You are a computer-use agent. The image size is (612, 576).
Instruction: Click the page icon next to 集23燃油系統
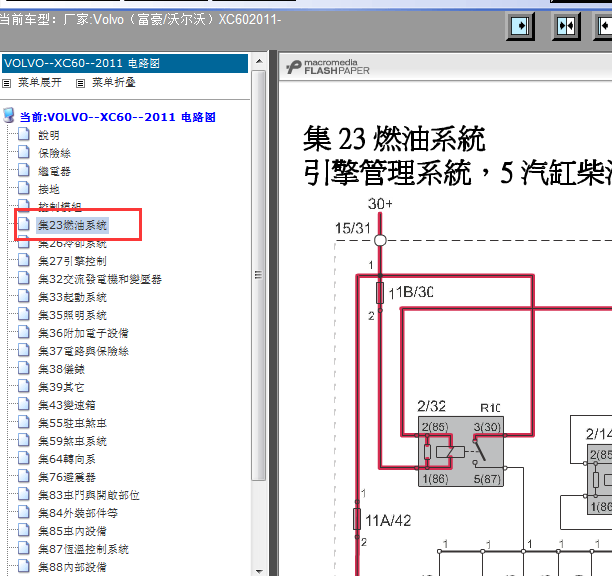[24, 224]
